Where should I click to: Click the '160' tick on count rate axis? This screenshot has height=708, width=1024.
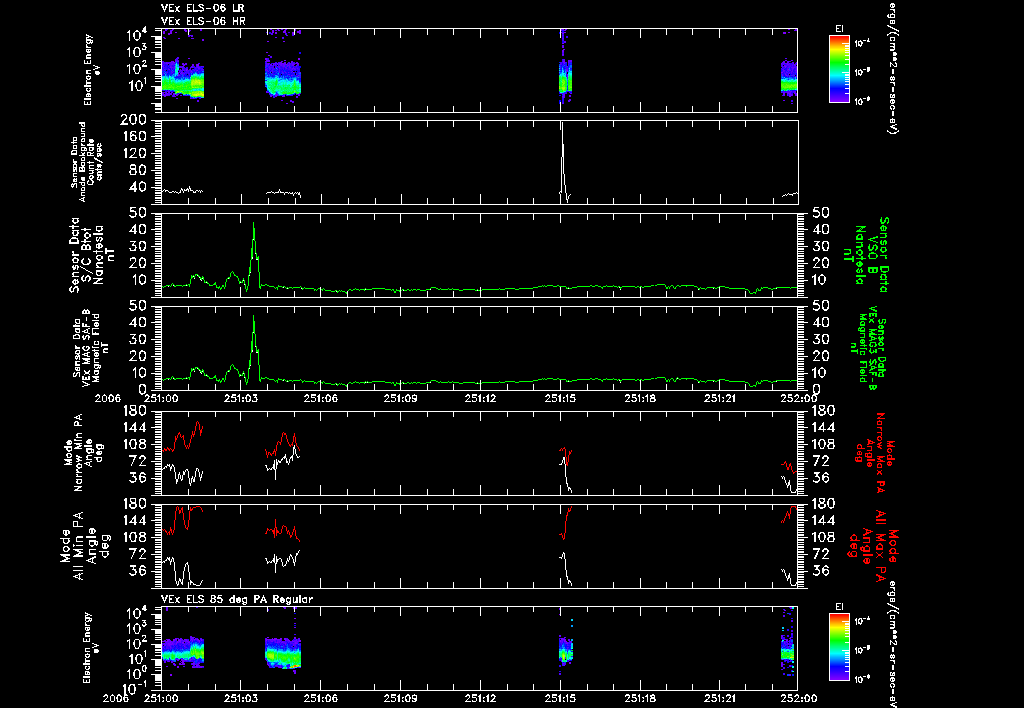tap(134, 137)
